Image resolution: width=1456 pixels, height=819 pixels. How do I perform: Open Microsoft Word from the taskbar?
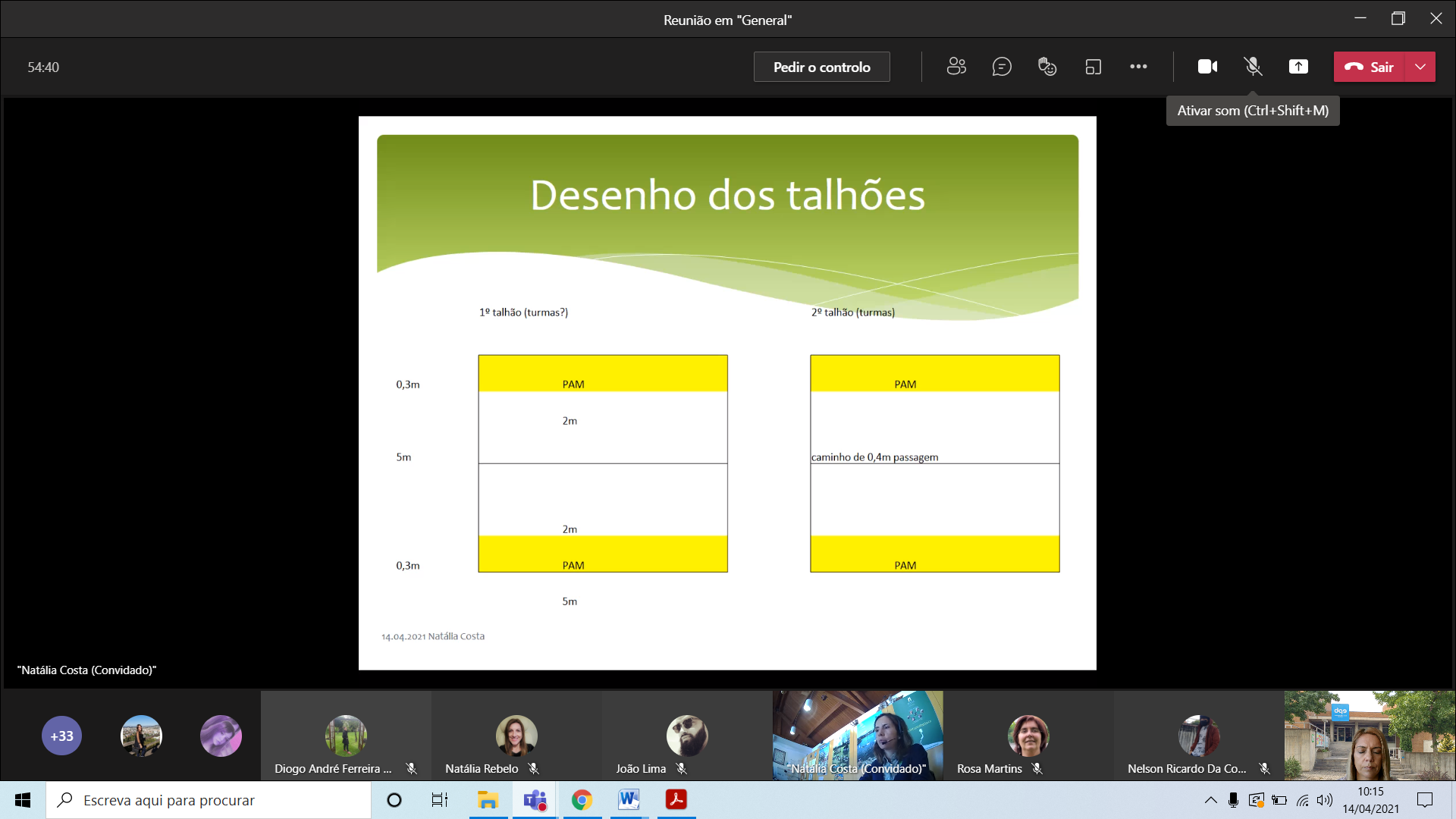[x=629, y=800]
